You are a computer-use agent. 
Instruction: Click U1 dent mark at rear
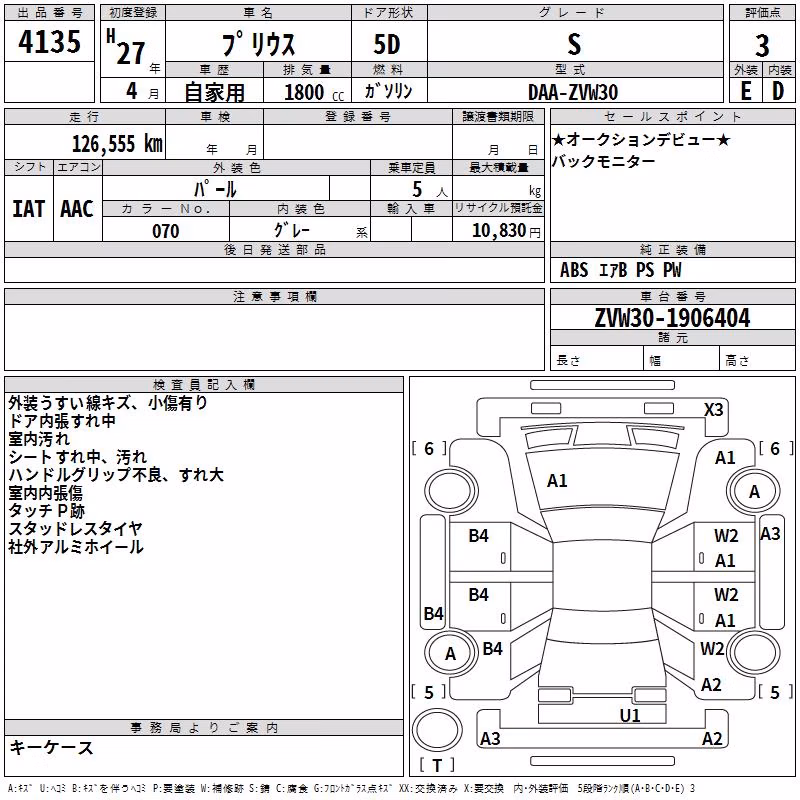[x=630, y=715]
